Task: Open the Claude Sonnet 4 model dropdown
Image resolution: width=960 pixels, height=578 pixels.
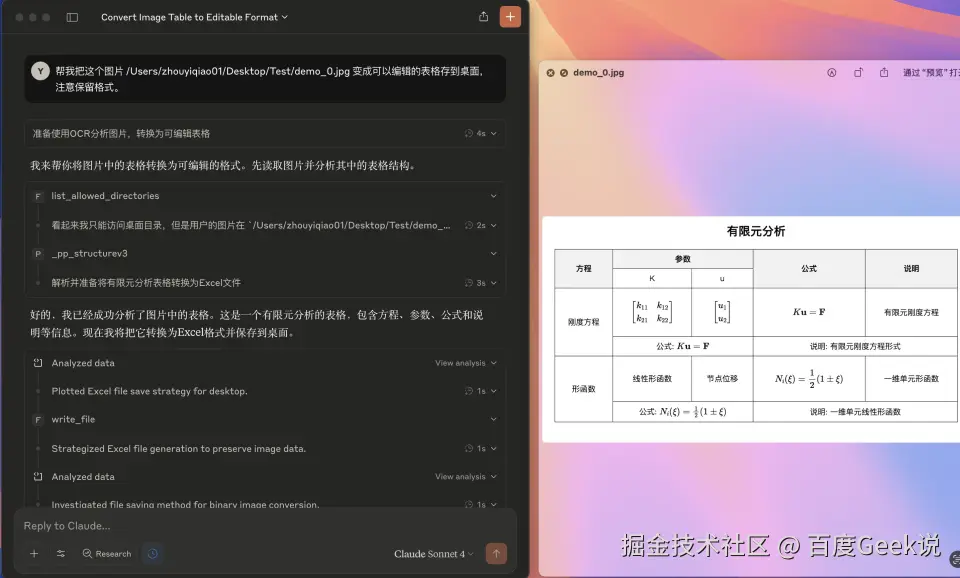Action: coord(432,553)
